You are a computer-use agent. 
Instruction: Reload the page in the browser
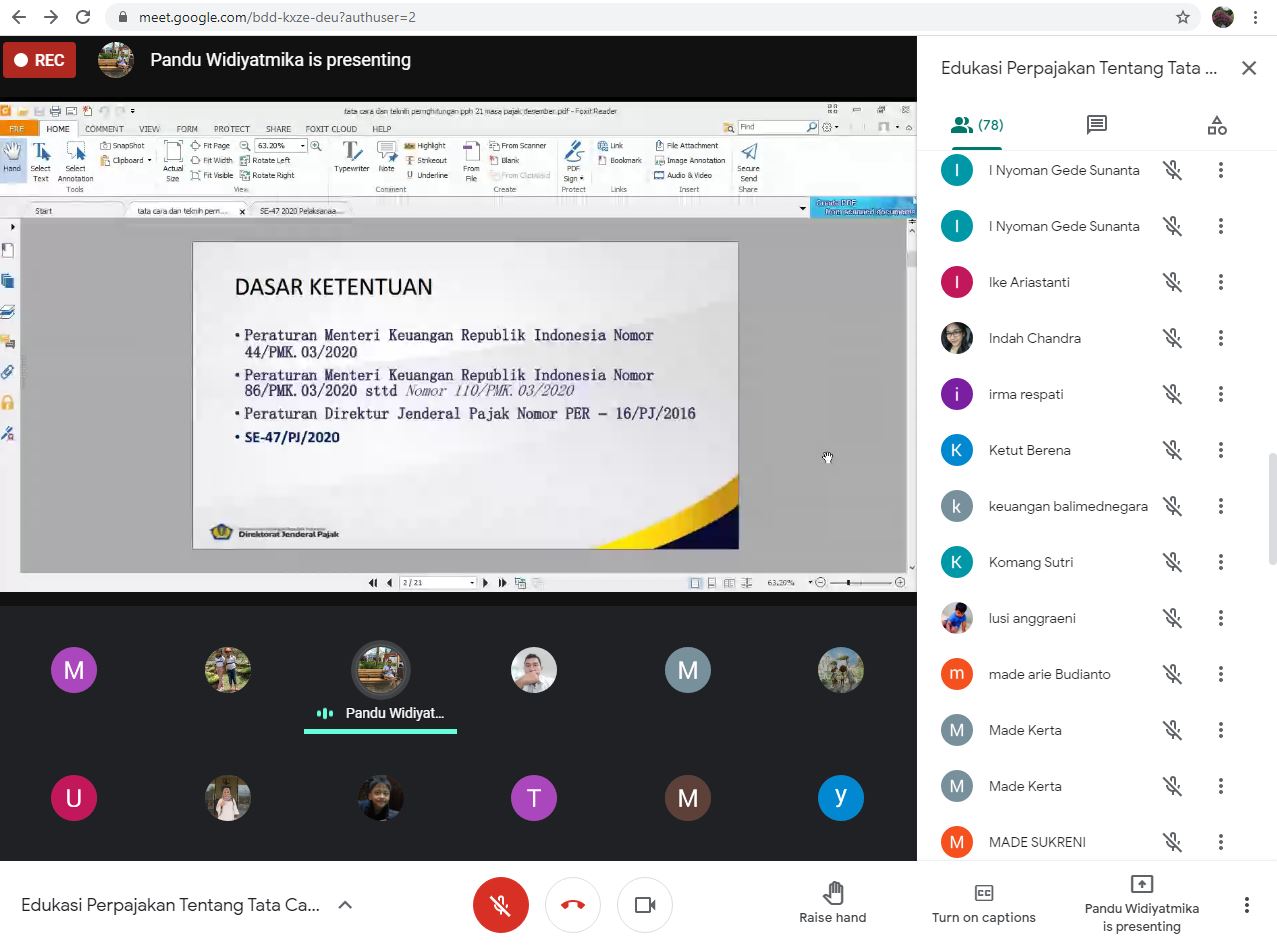click(x=83, y=17)
